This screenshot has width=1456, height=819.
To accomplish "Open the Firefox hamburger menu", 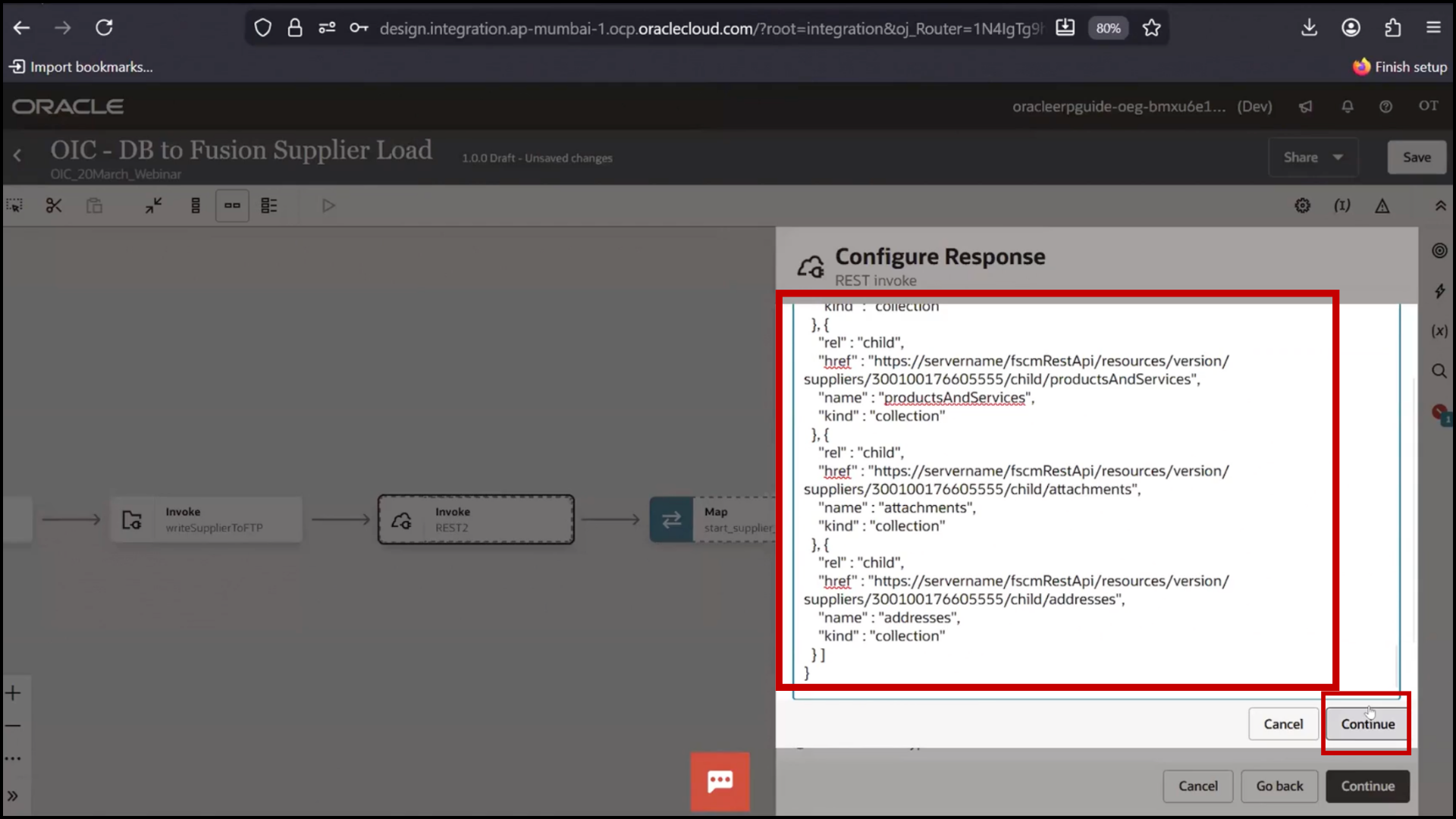I will 1433,28.
